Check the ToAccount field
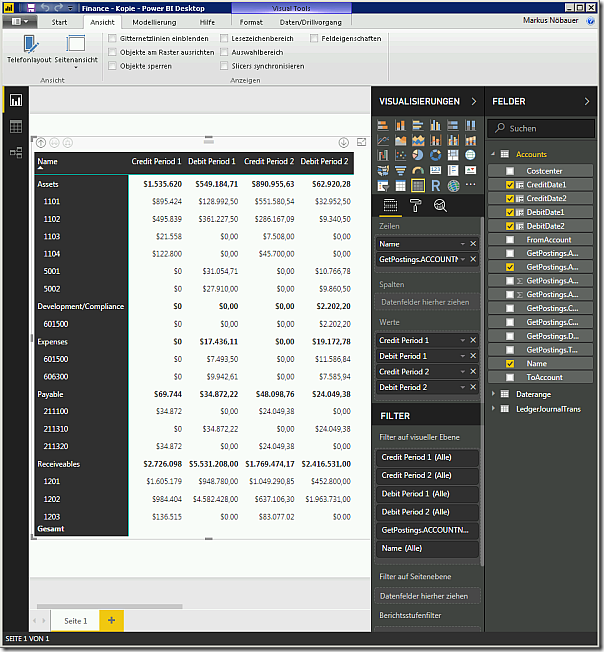This screenshot has width=604, height=652. 510,377
